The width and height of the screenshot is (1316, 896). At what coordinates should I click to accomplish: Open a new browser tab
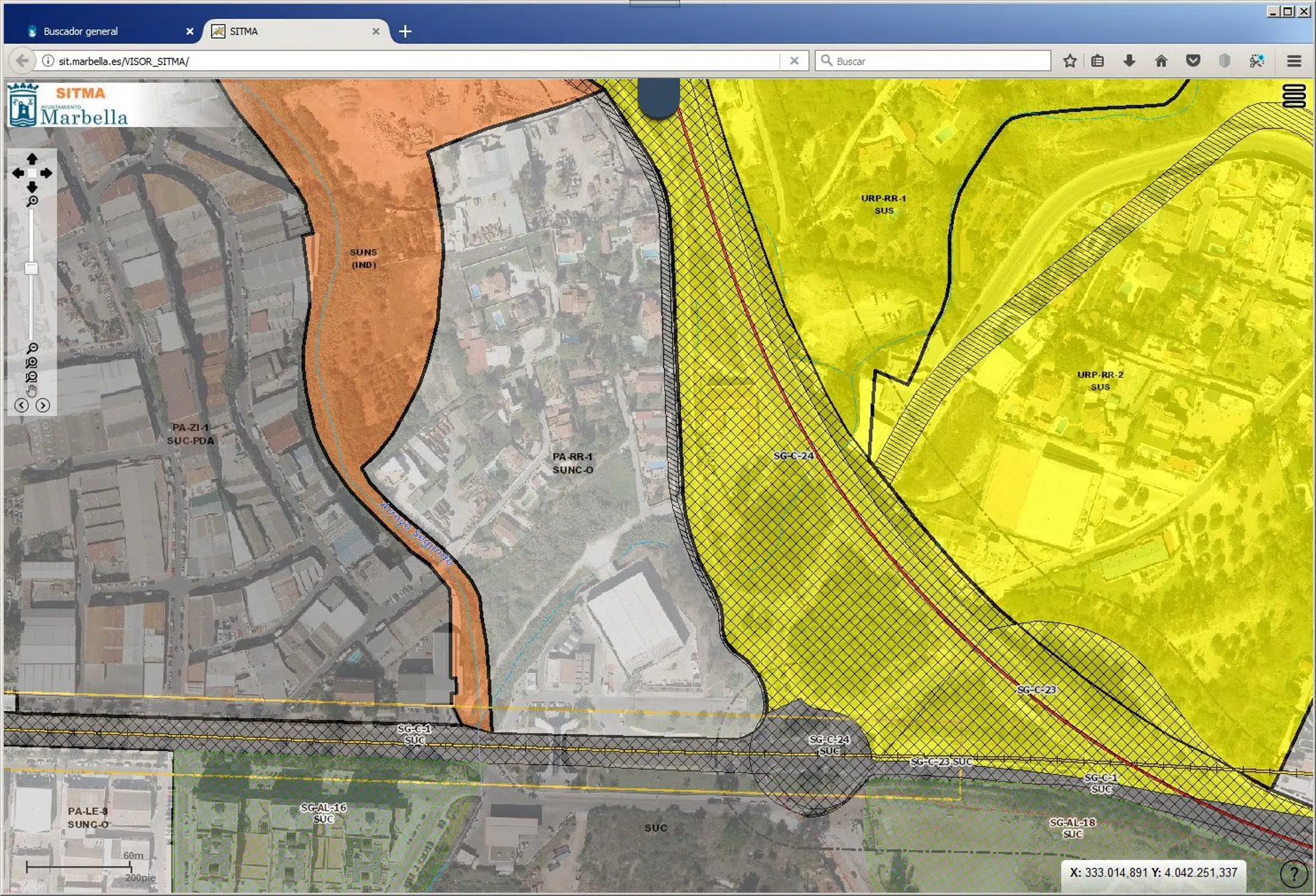pos(405,31)
